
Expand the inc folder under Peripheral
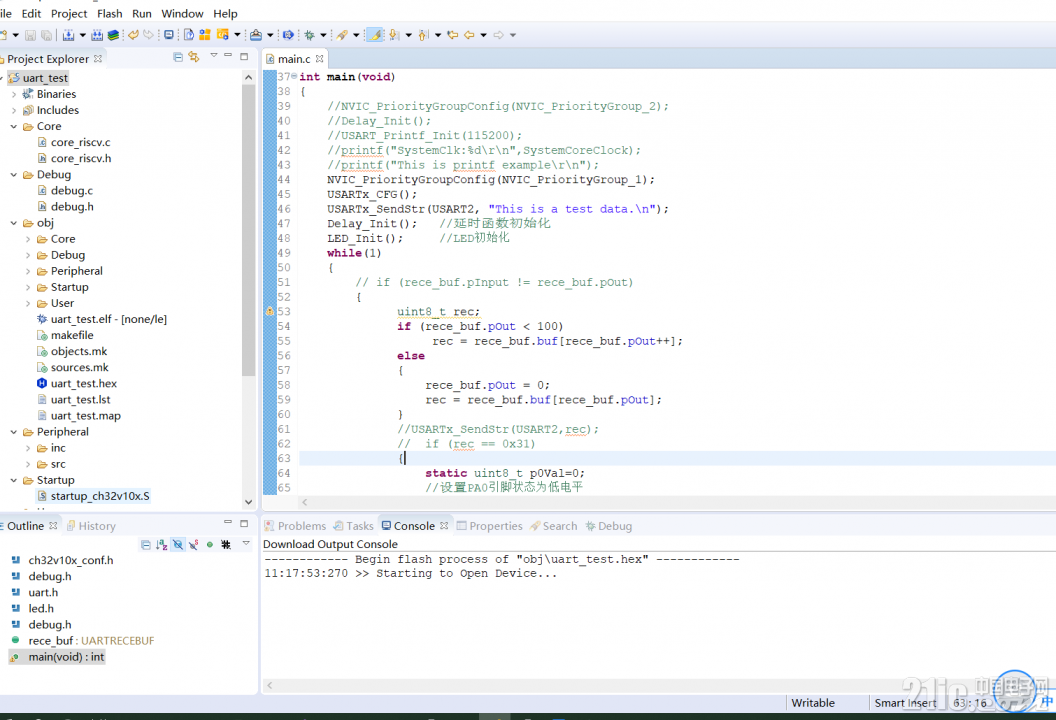pos(28,448)
